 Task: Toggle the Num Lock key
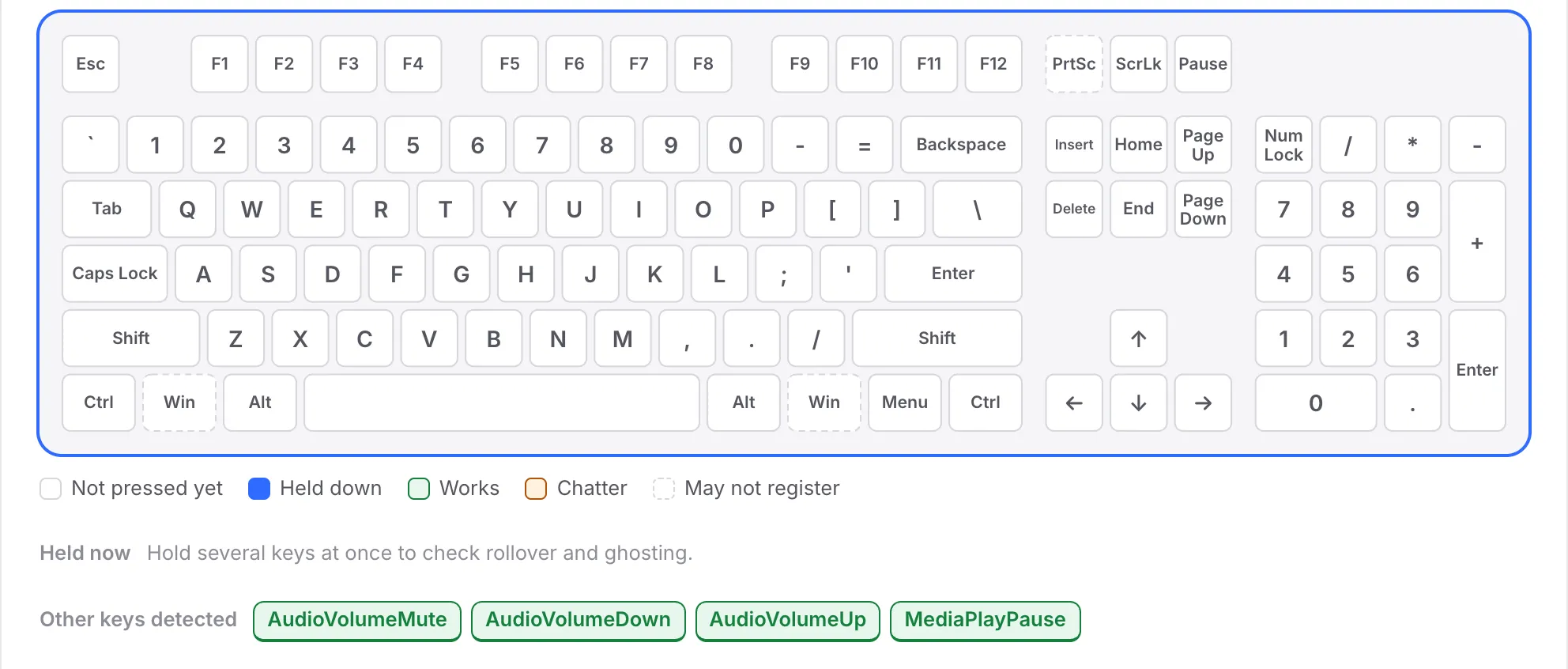tap(1283, 145)
